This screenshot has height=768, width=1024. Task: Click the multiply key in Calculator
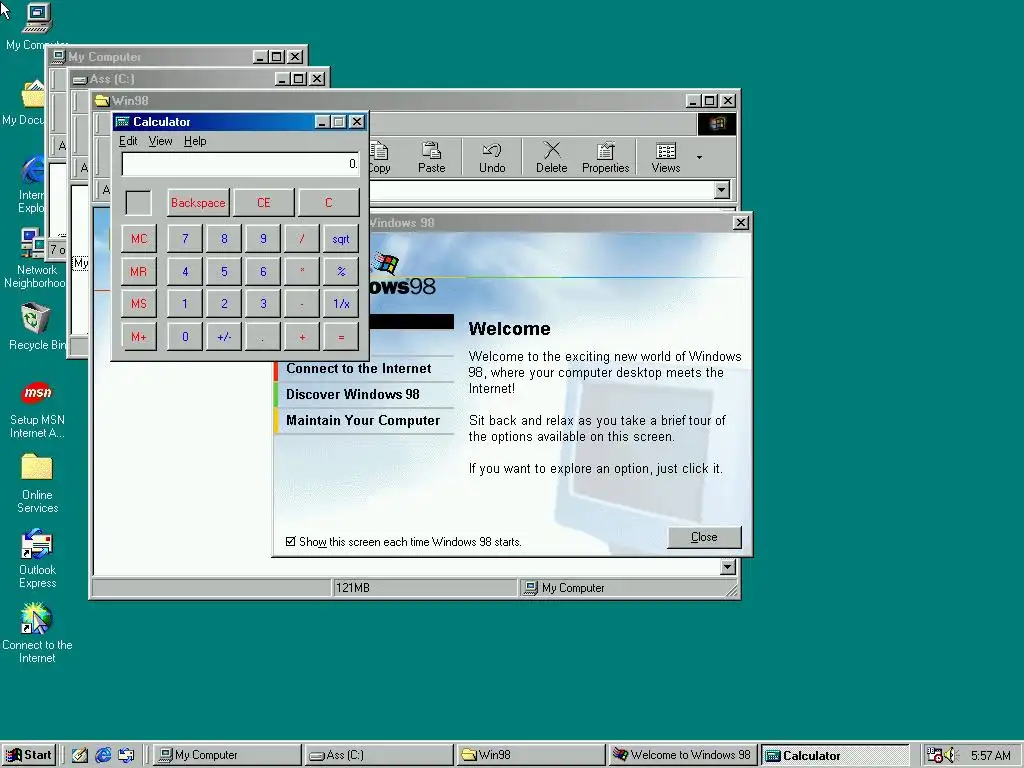point(302,271)
